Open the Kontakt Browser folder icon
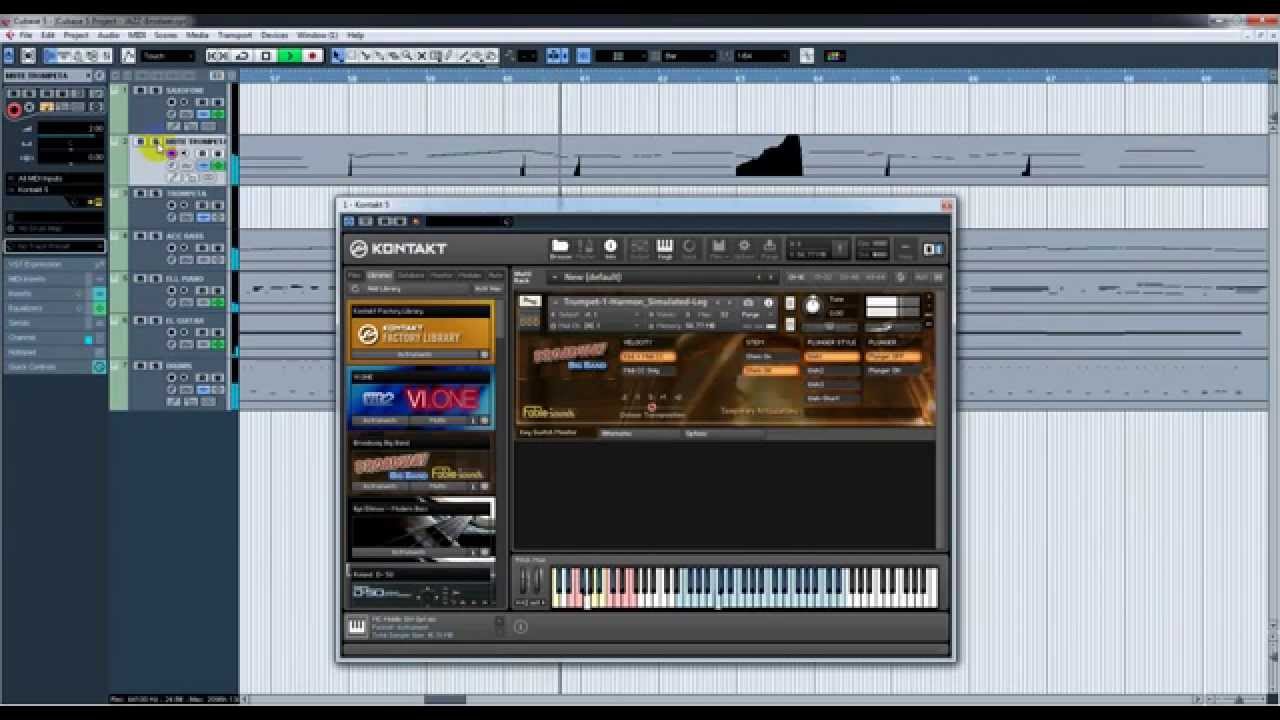Image resolution: width=1280 pixels, height=720 pixels. click(x=560, y=247)
